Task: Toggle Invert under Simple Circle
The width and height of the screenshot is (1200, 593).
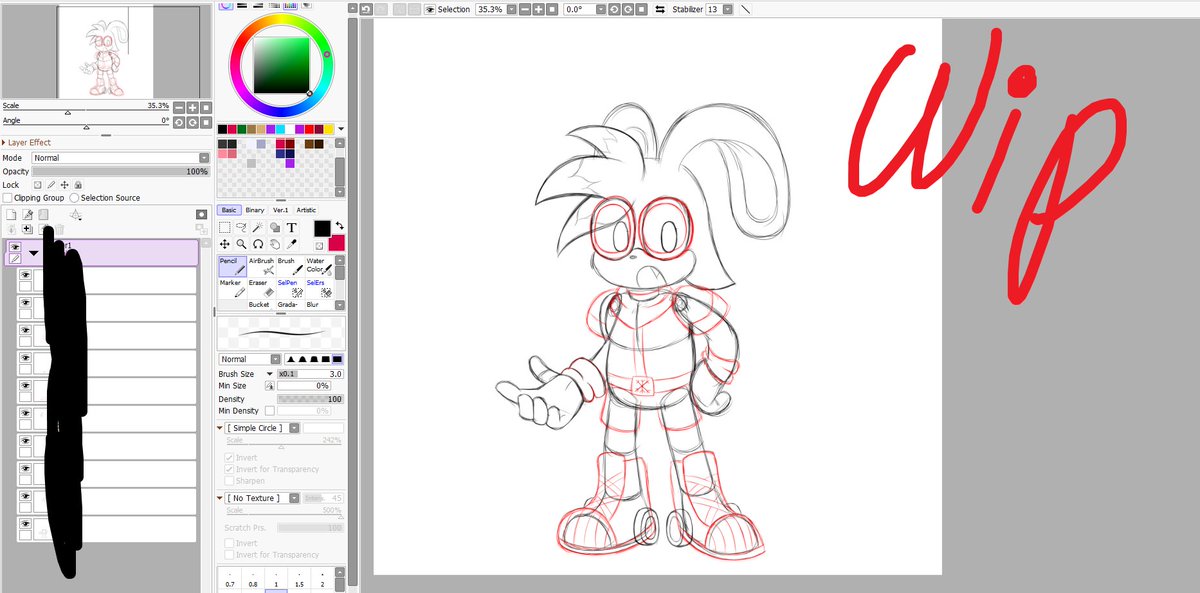Action: point(229,458)
